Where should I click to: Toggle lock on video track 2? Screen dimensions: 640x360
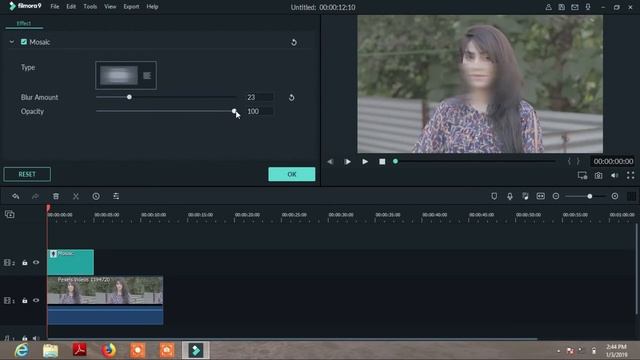pyautogui.click(x=24, y=262)
